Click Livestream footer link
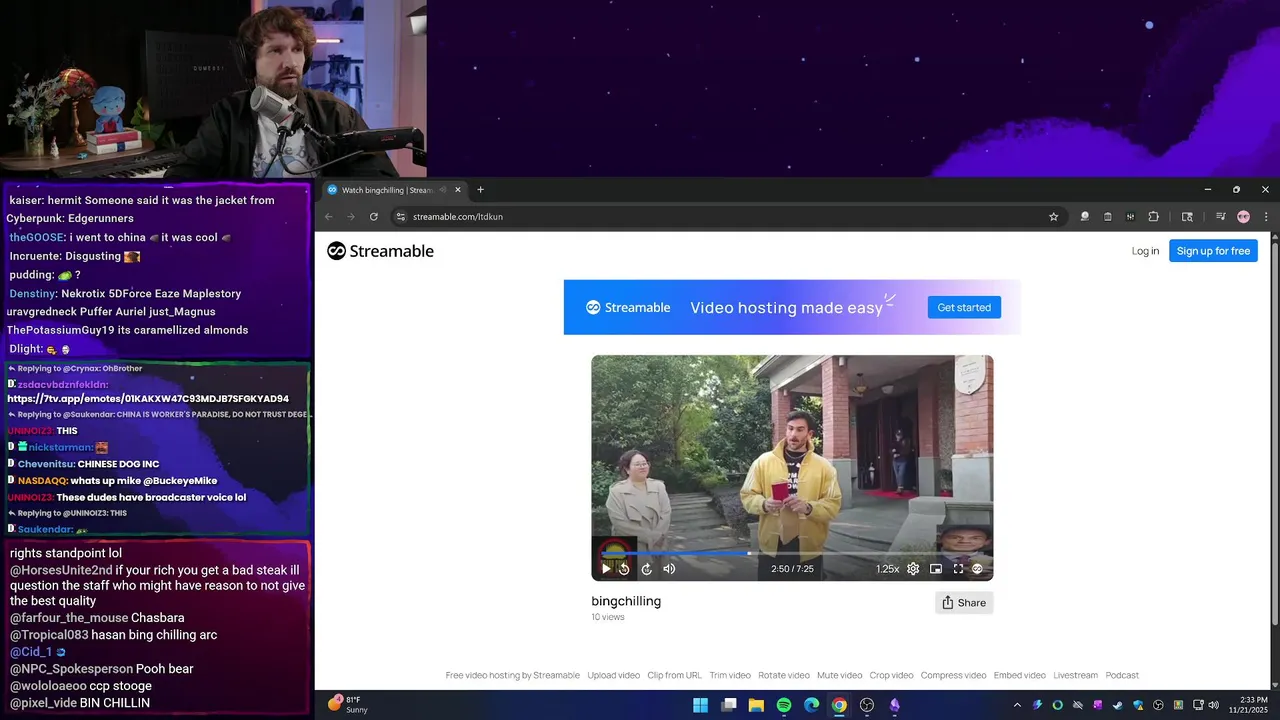 tap(1075, 675)
